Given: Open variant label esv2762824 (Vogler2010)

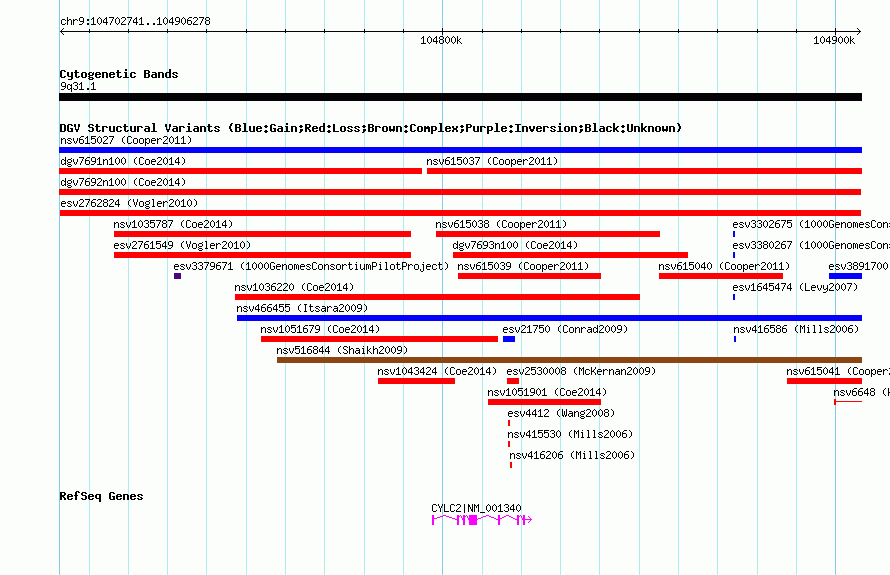Looking at the screenshot, I should pos(129,203).
